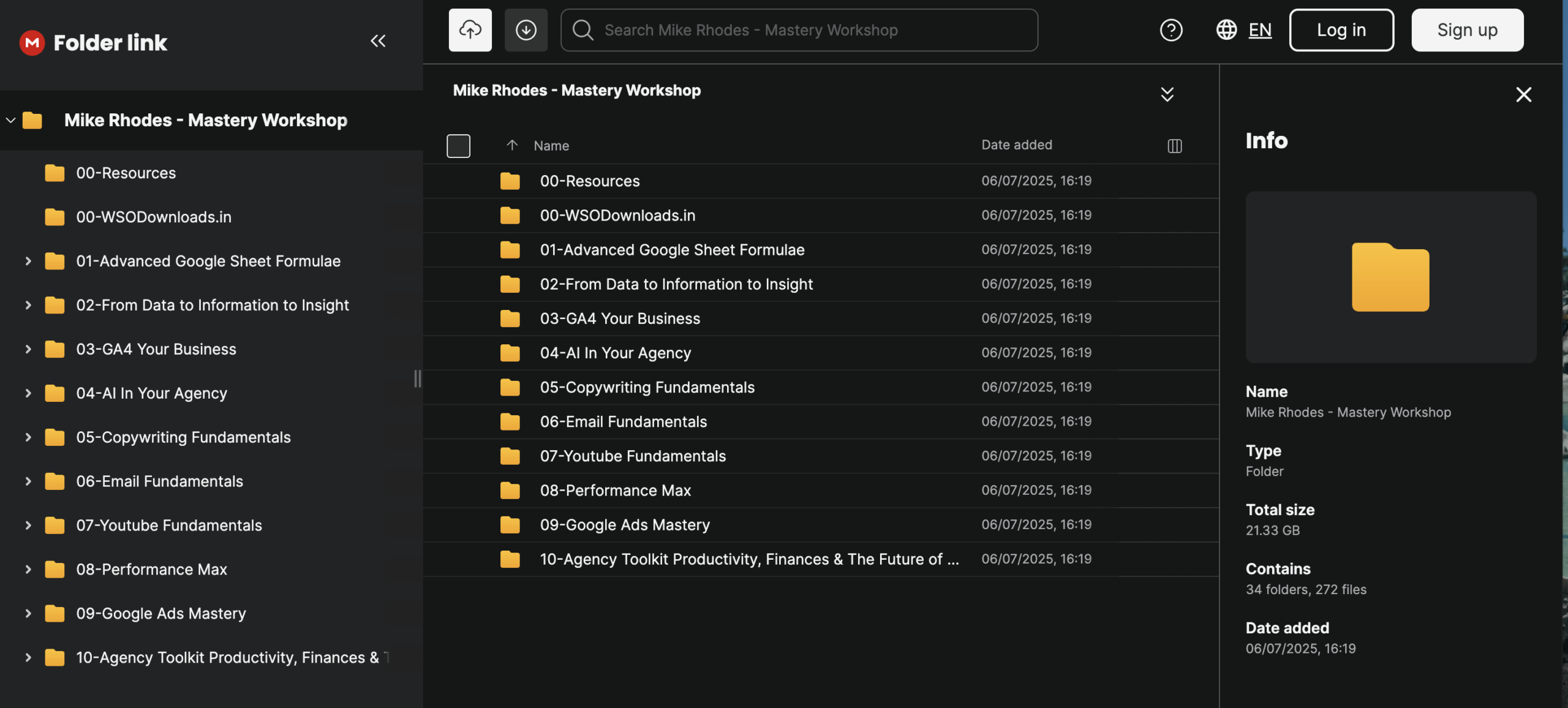Open the double-chevron dropdown beside folder title

point(1167,94)
